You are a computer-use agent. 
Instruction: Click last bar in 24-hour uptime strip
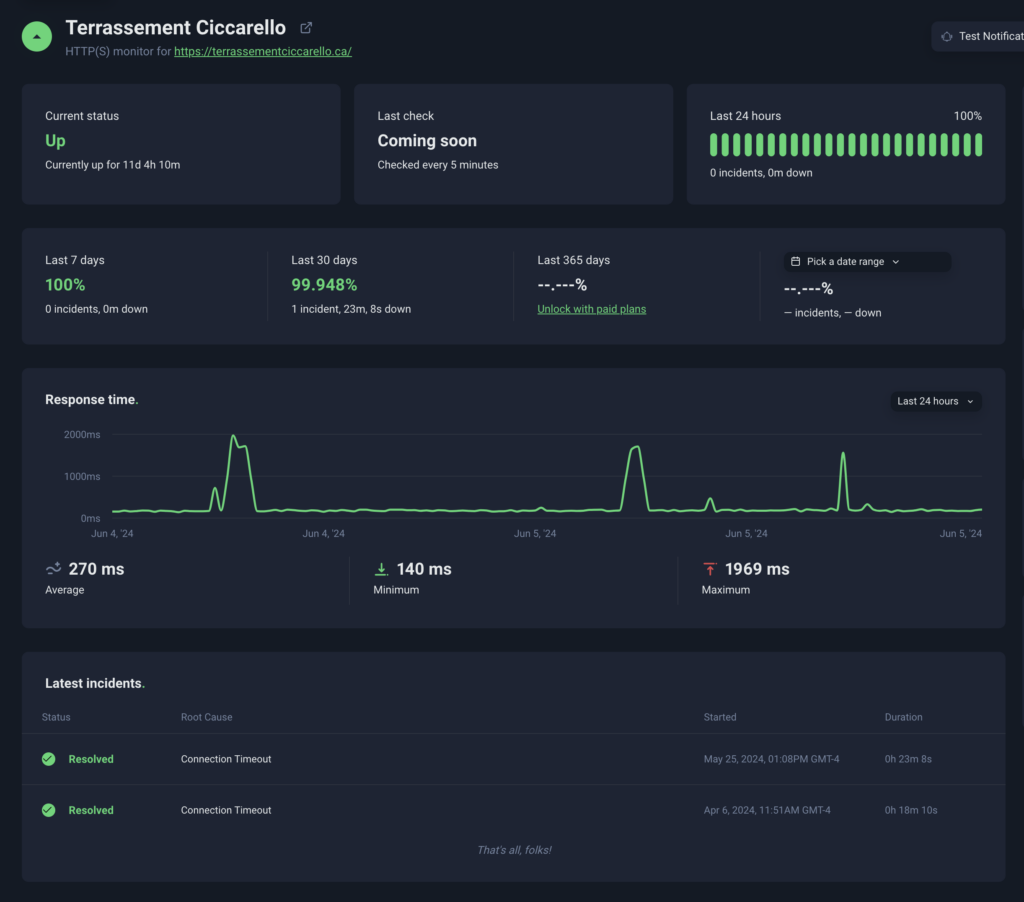977,145
